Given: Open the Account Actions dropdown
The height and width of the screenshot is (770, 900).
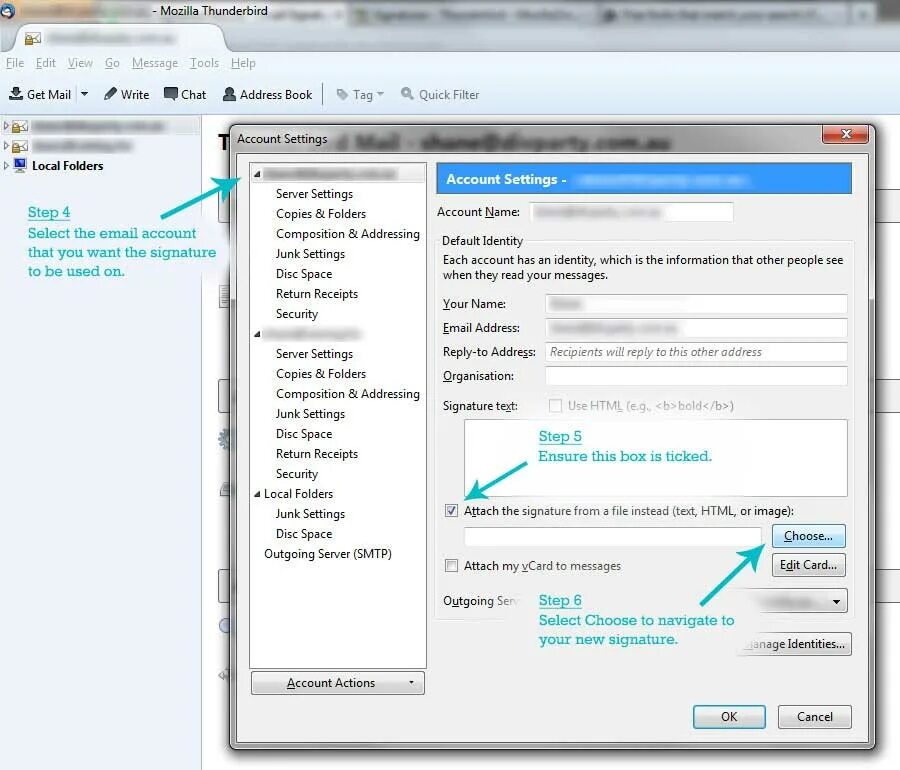Looking at the screenshot, I should click(338, 683).
